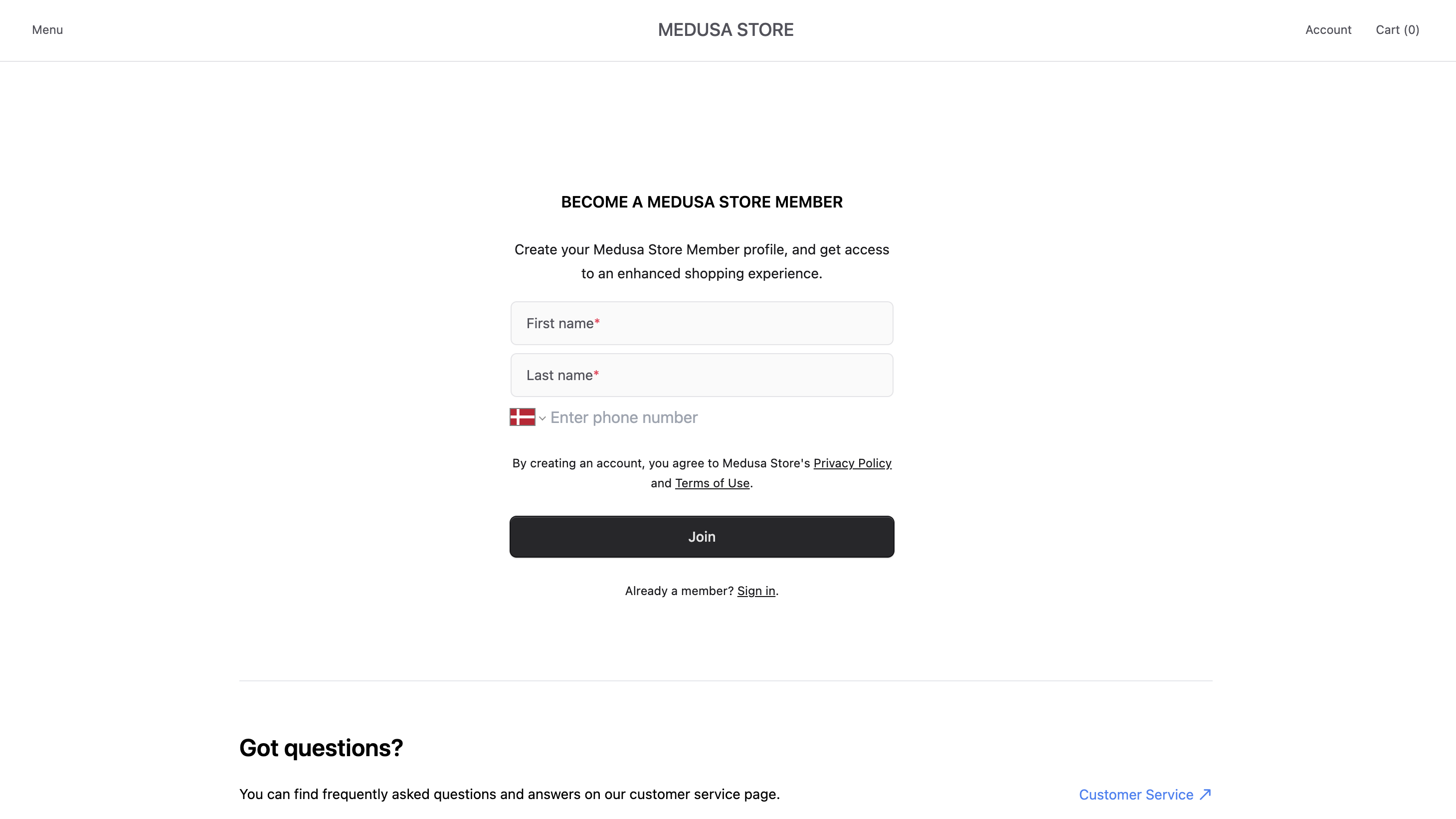Focus the First name input field
This screenshot has width=1456, height=819.
coord(702,323)
